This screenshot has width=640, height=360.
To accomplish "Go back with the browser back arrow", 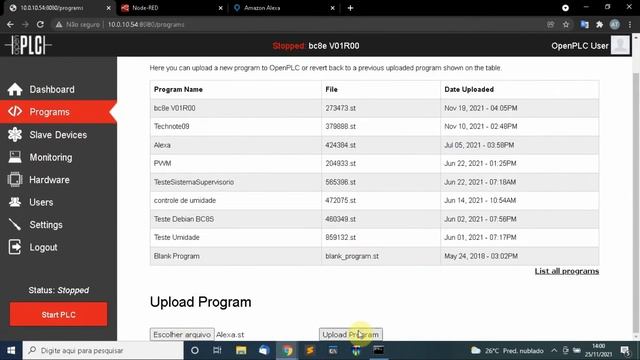I will pyautogui.click(x=10, y=24).
